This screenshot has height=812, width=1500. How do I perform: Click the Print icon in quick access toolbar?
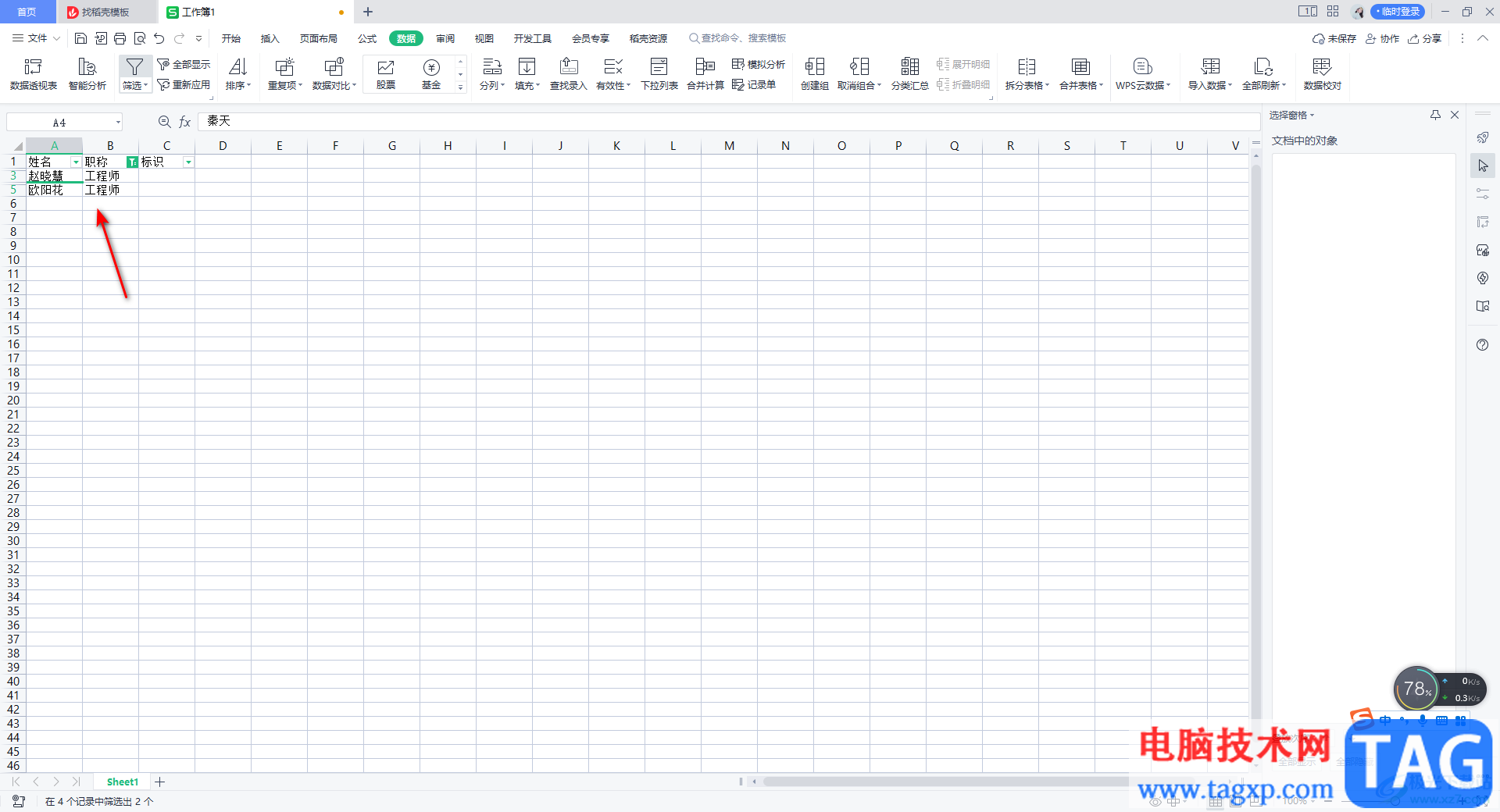point(120,38)
